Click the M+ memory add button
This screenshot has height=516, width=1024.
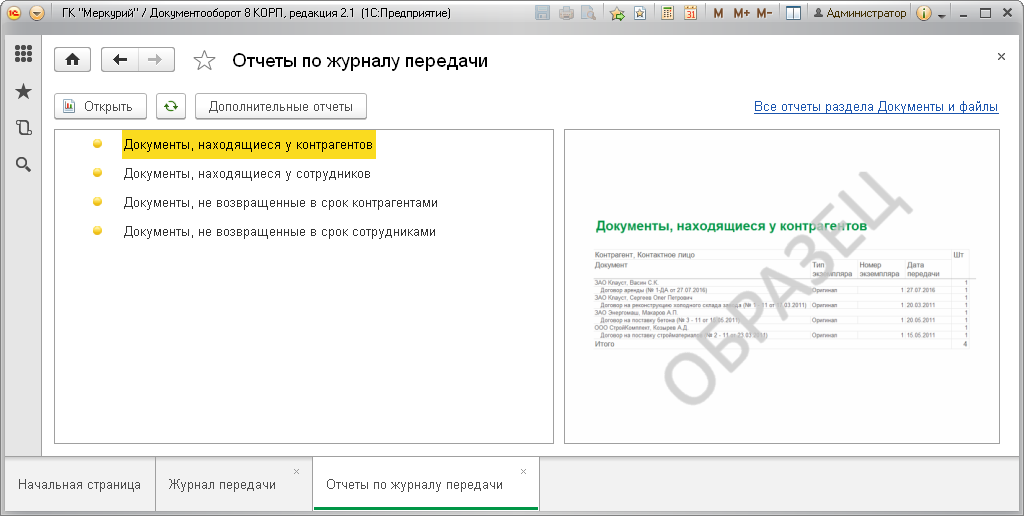[x=741, y=13]
